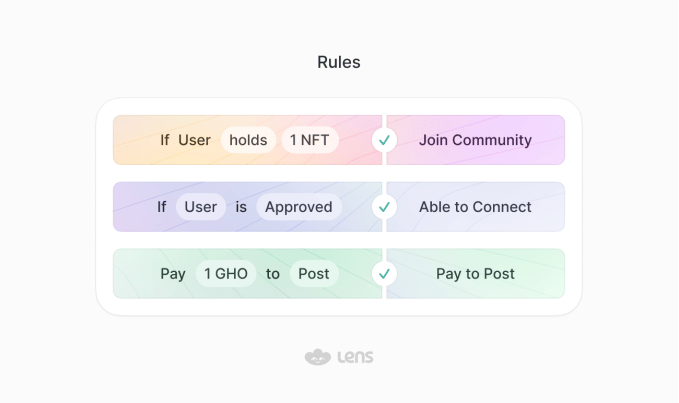Click "If User" text in the NFT rule
Image resolution: width=679 pixels, height=403 pixels.
(185, 140)
